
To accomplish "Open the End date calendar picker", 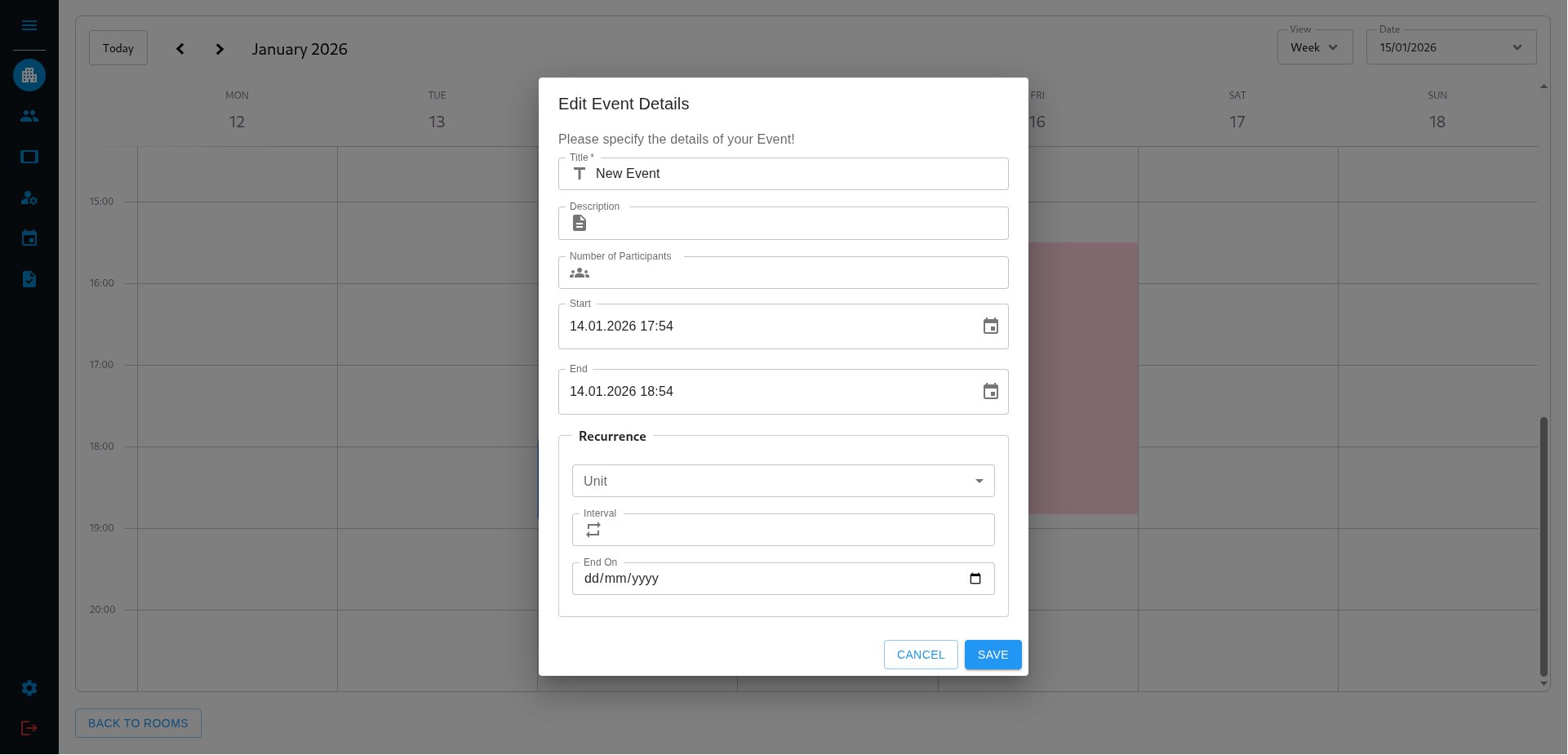I will pyautogui.click(x=990, y=391).
